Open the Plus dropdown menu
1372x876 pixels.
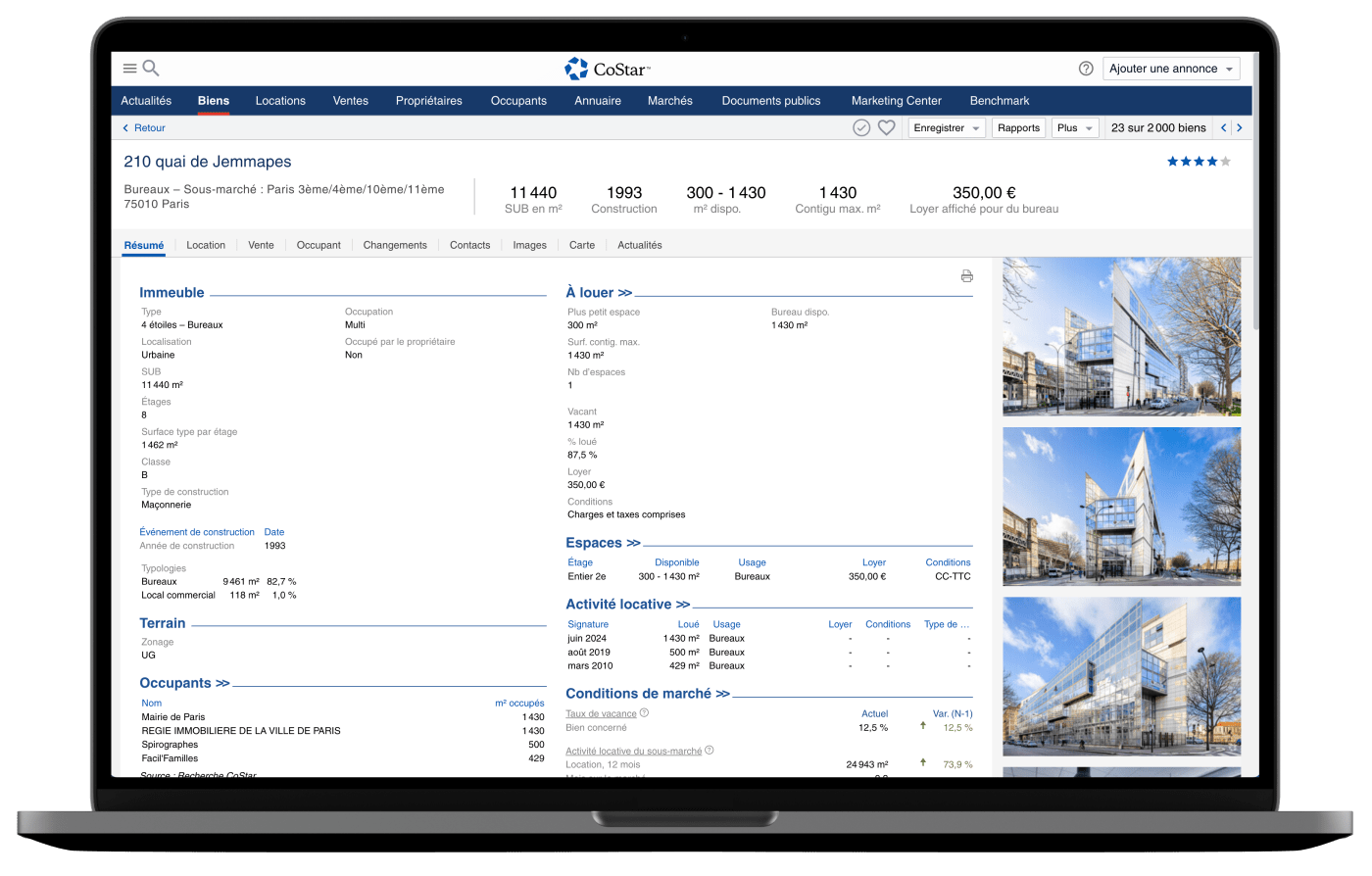[1075, 128]
